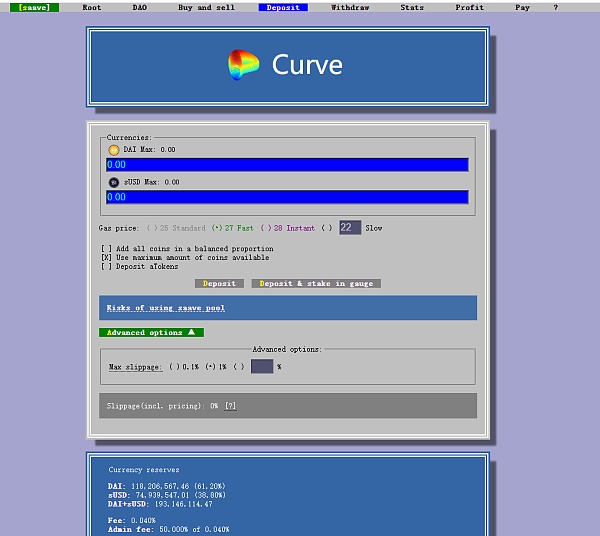The image size is (600, 536).
Task: Click the custom slippage percent input
Action: click(262, 366)
